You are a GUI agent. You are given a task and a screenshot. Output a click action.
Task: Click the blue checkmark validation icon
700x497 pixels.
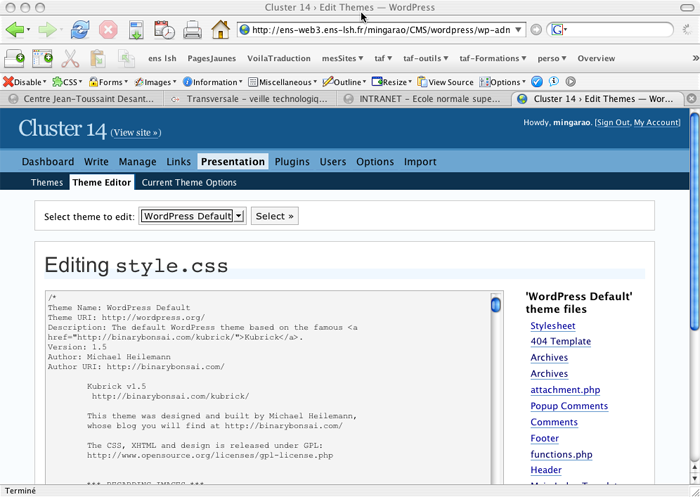(x=537, y=82)
